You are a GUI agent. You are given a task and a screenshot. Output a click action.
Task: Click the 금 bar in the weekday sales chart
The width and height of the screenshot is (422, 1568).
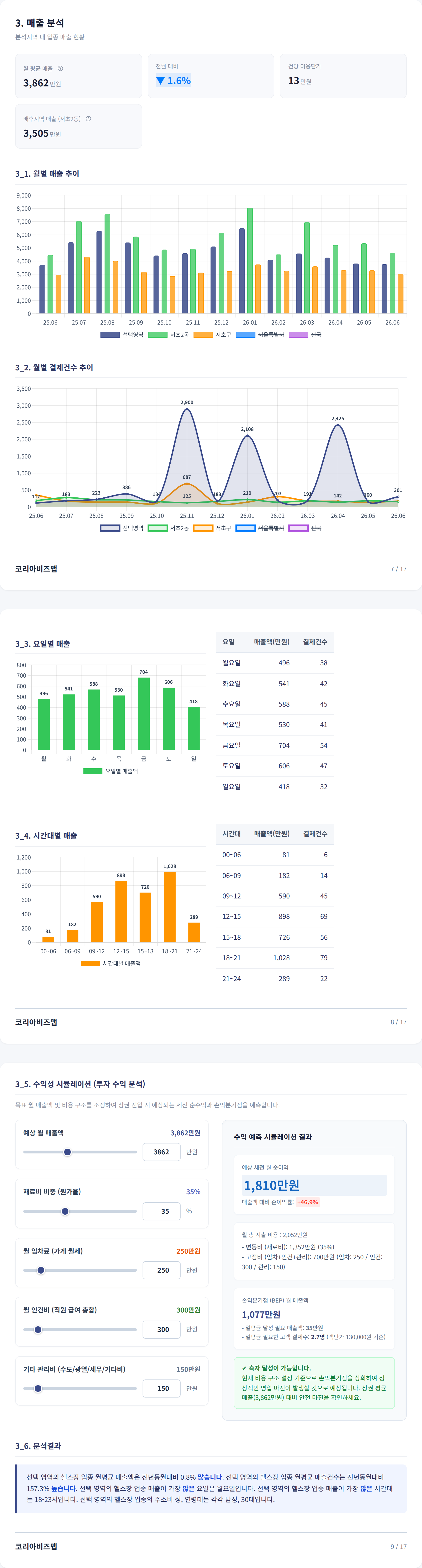pos(144,713)
